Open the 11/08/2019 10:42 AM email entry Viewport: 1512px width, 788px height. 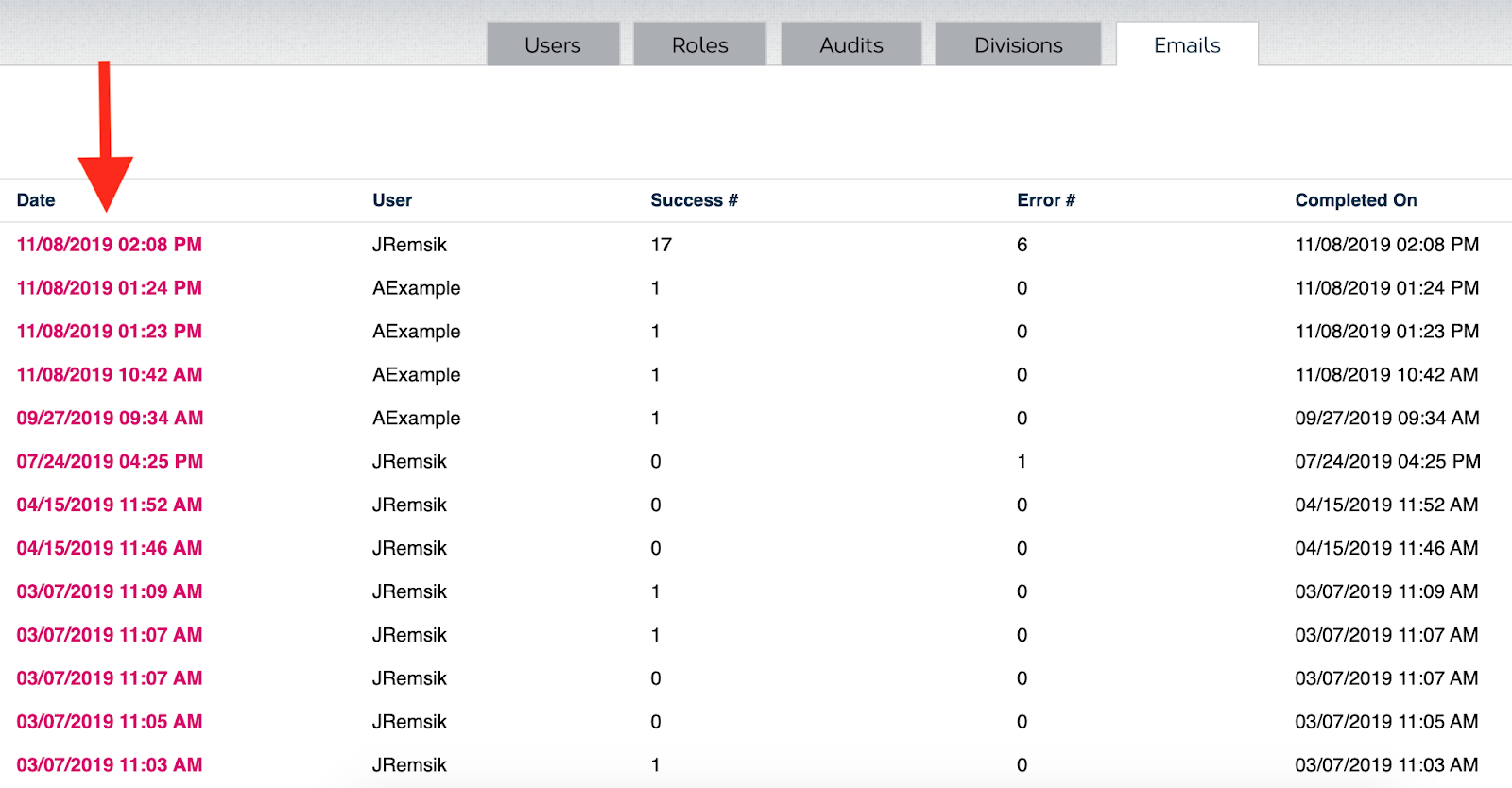[x=110, y=375]
